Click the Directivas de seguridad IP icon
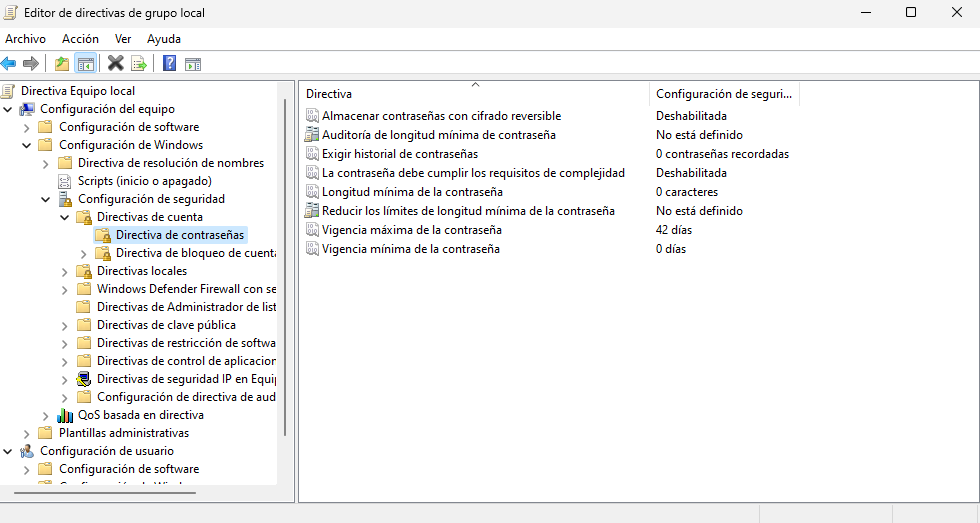Screen dimensions: 980x523 (85, 379)
